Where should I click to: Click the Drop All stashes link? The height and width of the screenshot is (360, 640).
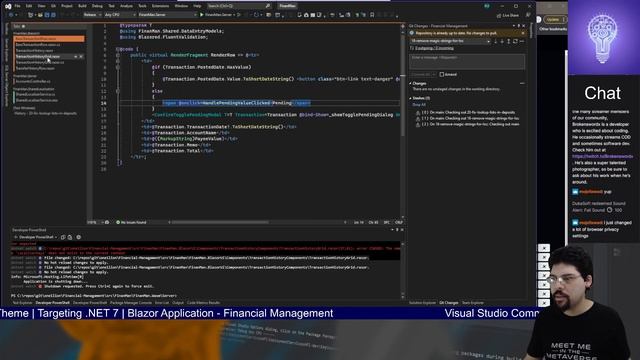tap(419, 105)
